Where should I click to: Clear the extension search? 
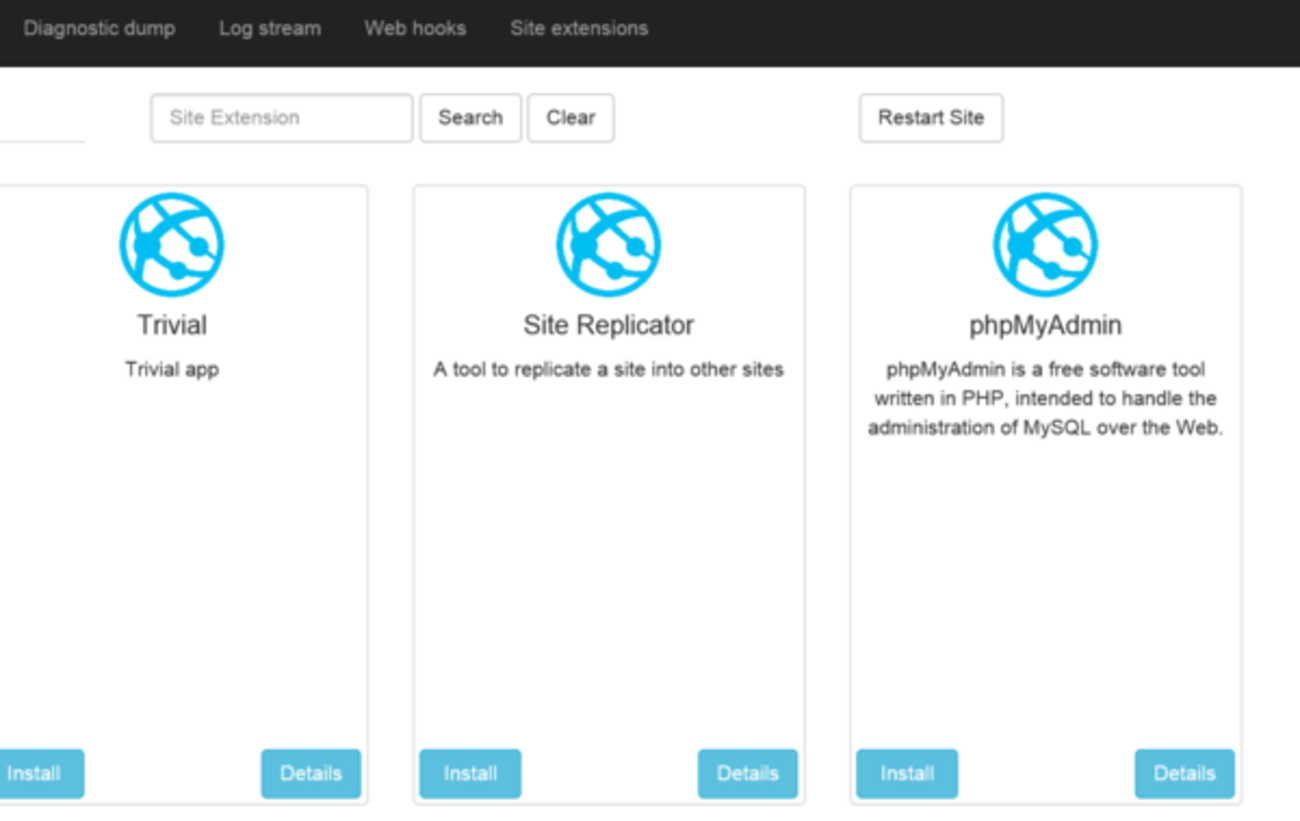[571, 118]
